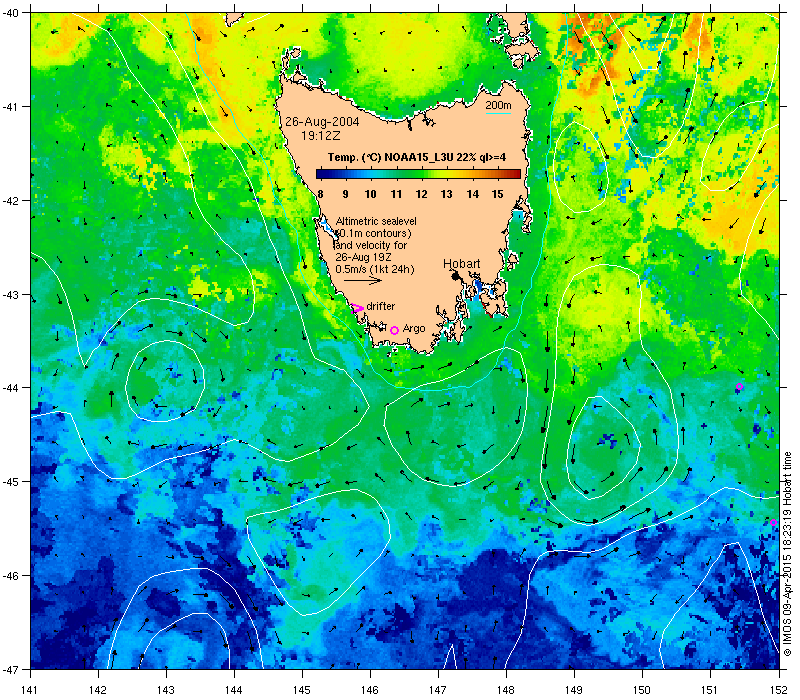Click the '0.5m/s (1kt 24h)' text
Viewport: 800px width, 700px height.
pyautogui.click(x=375, y=269)
